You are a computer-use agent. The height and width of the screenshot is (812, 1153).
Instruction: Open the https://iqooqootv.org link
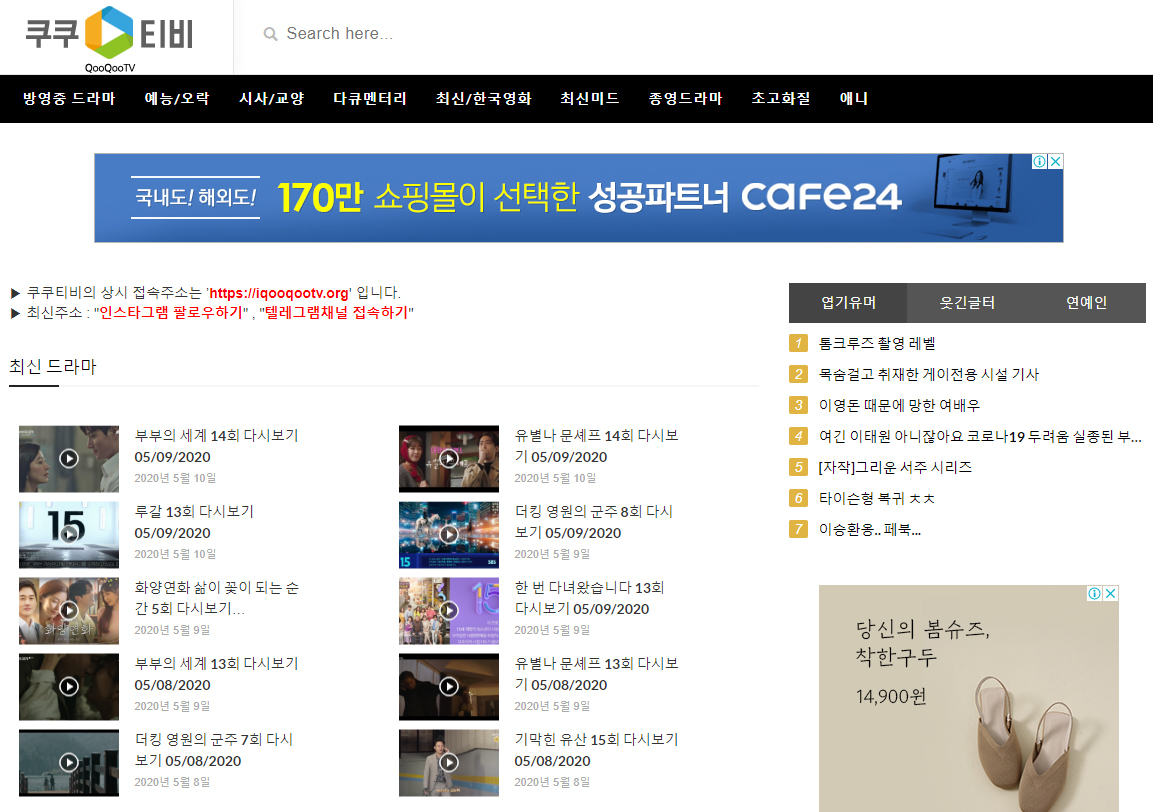279,293
